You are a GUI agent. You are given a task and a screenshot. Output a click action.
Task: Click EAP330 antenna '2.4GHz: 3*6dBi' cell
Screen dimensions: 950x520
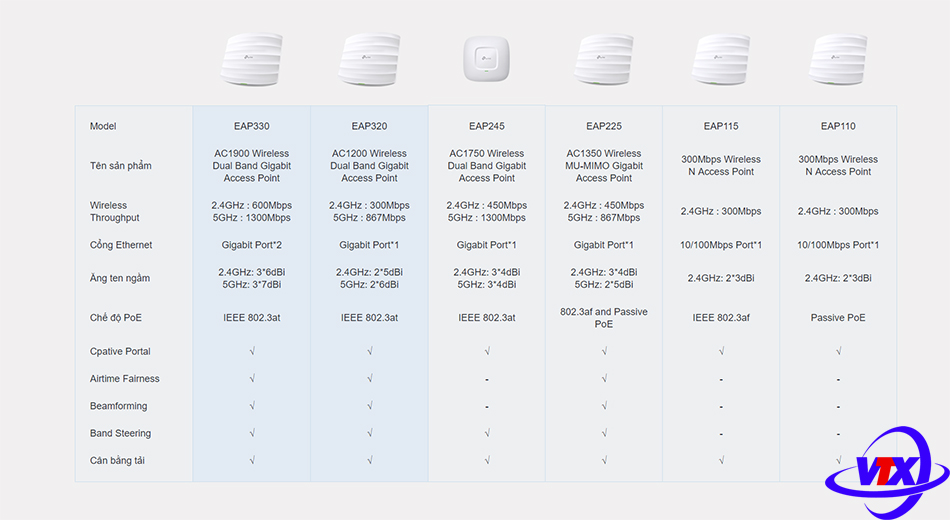pyautogui.click(x=251, y=272)
